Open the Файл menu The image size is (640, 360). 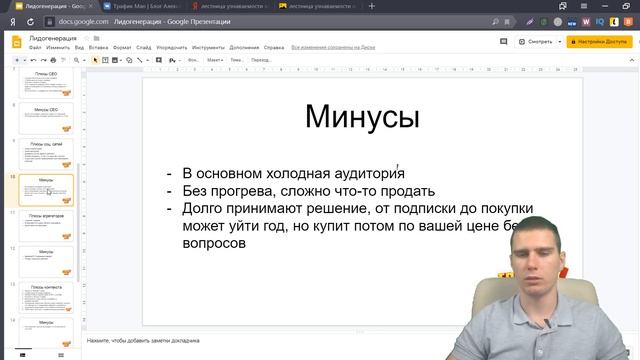pyautogui.click(x=35, y=48)
